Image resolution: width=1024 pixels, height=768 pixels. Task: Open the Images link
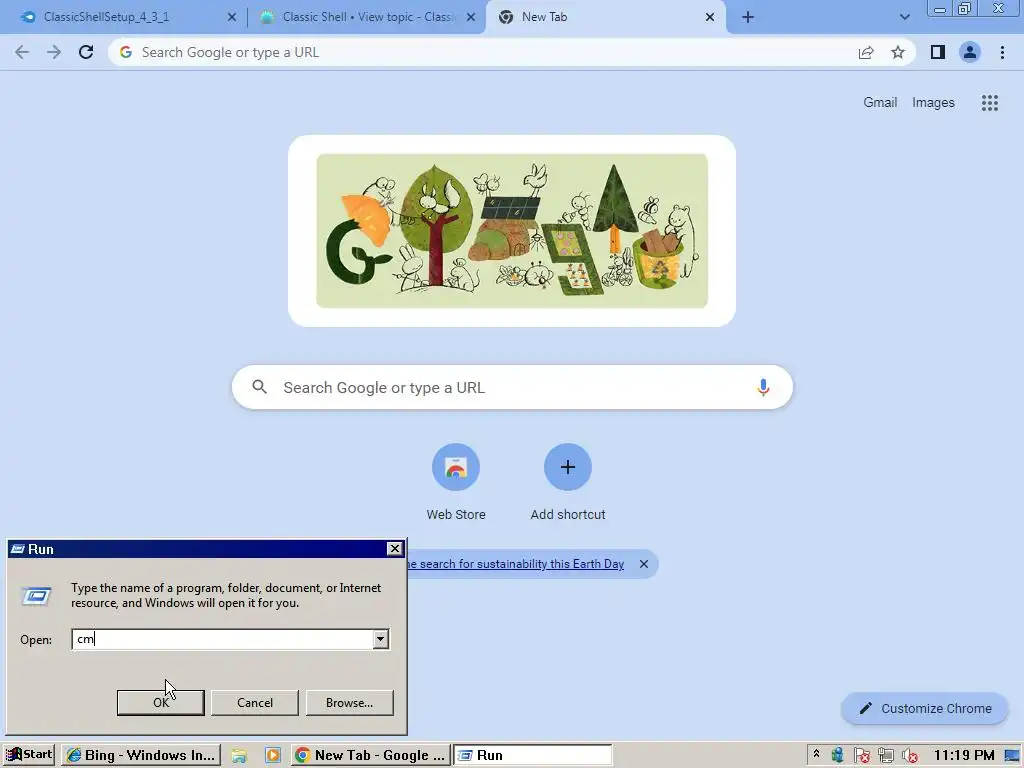pyautogui.click(x=933, y=103)
